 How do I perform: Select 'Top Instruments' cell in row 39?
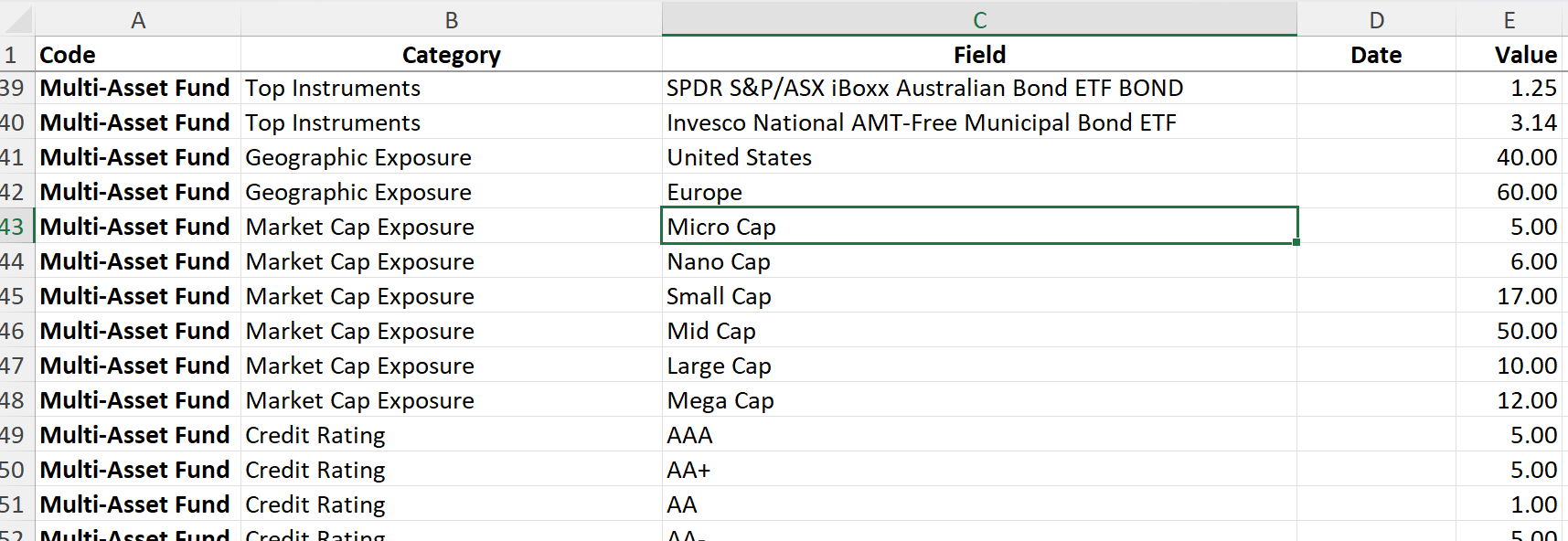[x=452, y=88]
